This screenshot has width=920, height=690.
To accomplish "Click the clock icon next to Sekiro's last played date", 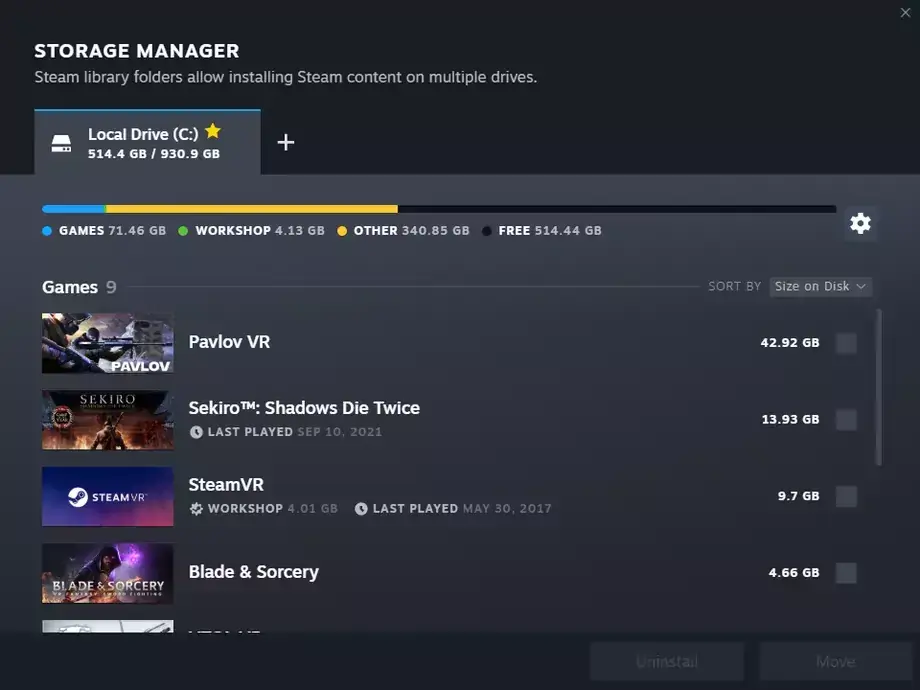I will tap(198, 431).
